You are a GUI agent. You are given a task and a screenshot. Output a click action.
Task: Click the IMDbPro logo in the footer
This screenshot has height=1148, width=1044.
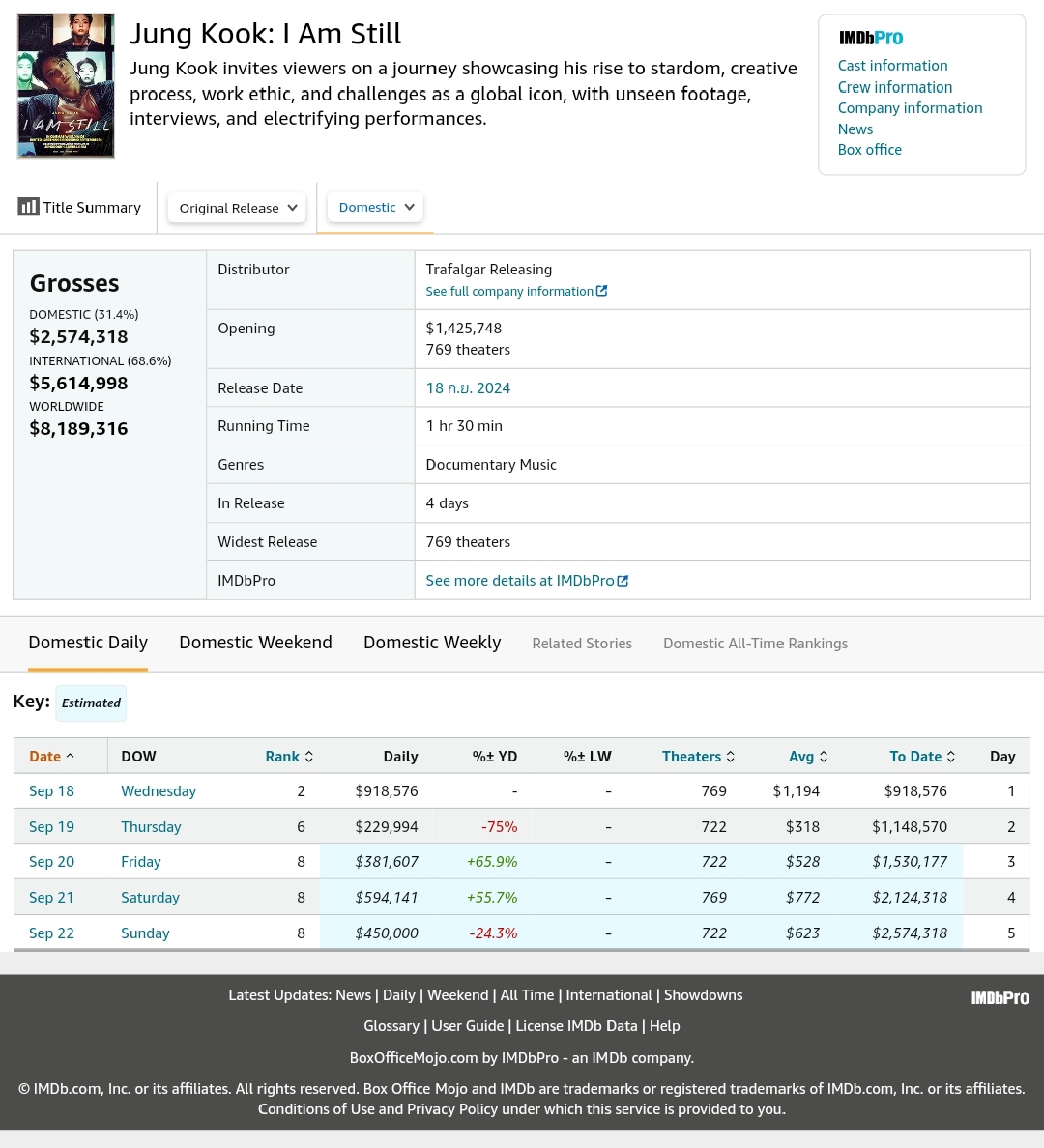[x=1000, y=998]
